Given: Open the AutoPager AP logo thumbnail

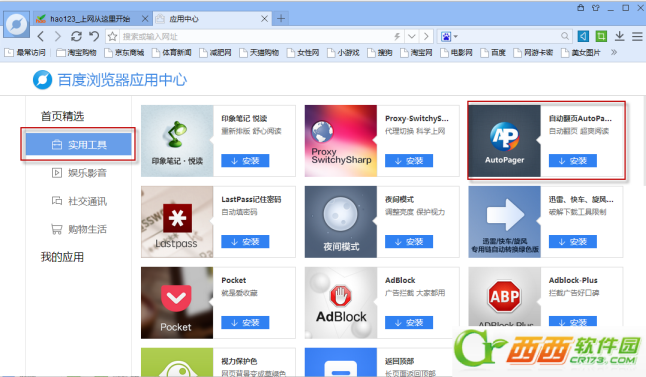Looking at the screenshot, I should click(504, 141).
